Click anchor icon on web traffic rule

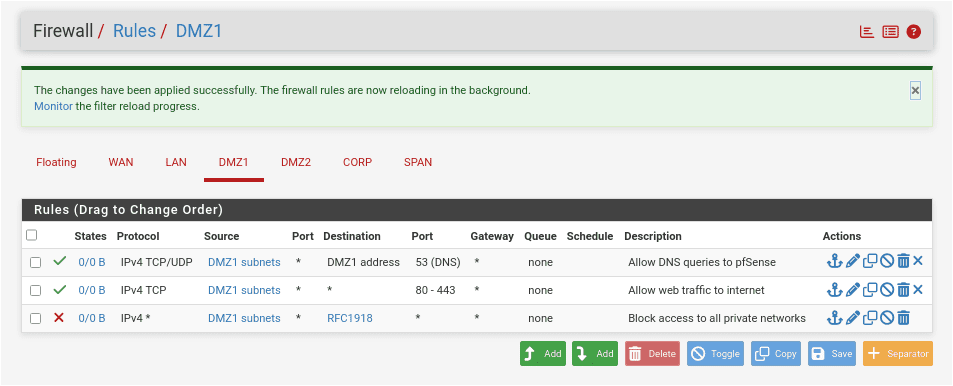834,290
